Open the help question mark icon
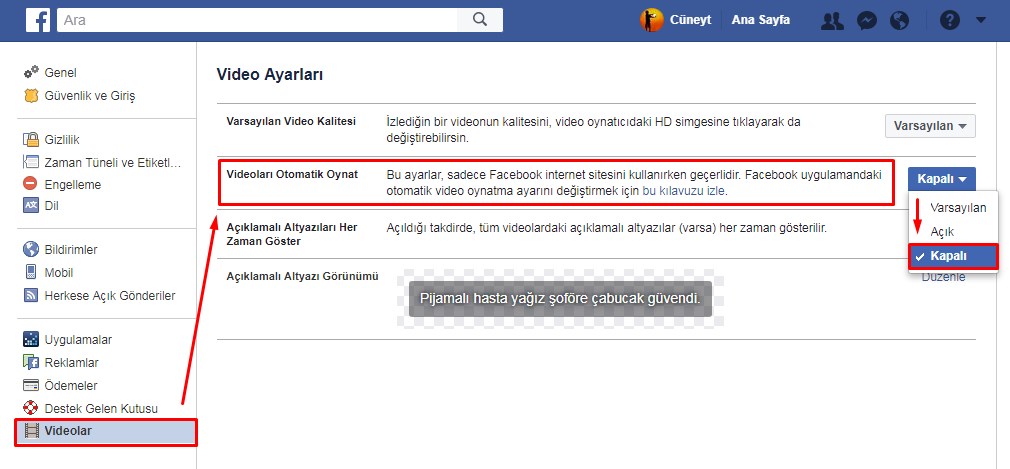This screenshot has height=469, width=1010. 949,20
